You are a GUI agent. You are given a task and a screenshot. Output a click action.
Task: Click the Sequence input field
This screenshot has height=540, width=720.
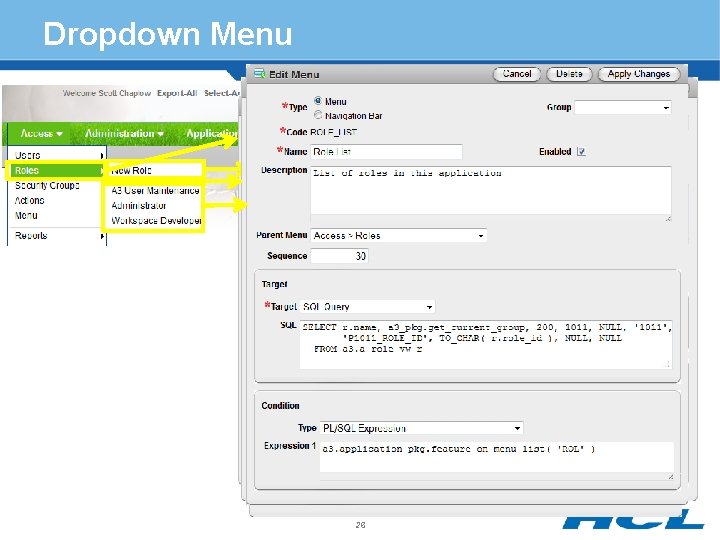(339, 256)
